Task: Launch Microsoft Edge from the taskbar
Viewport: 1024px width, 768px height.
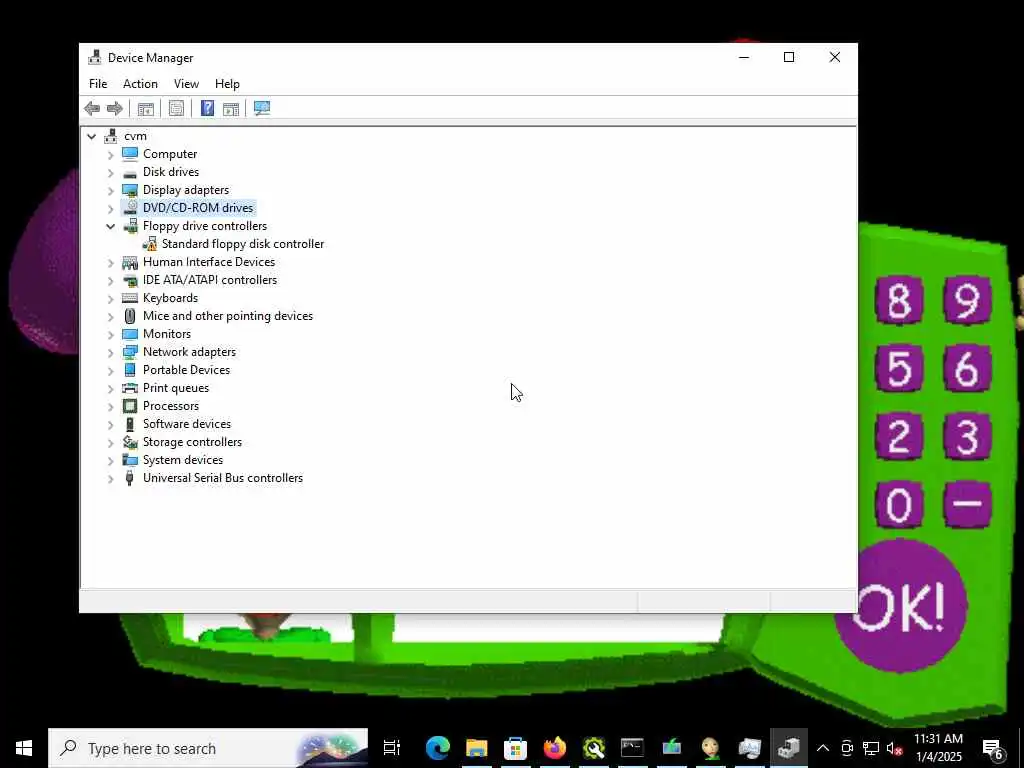Action: click(438, 748)
